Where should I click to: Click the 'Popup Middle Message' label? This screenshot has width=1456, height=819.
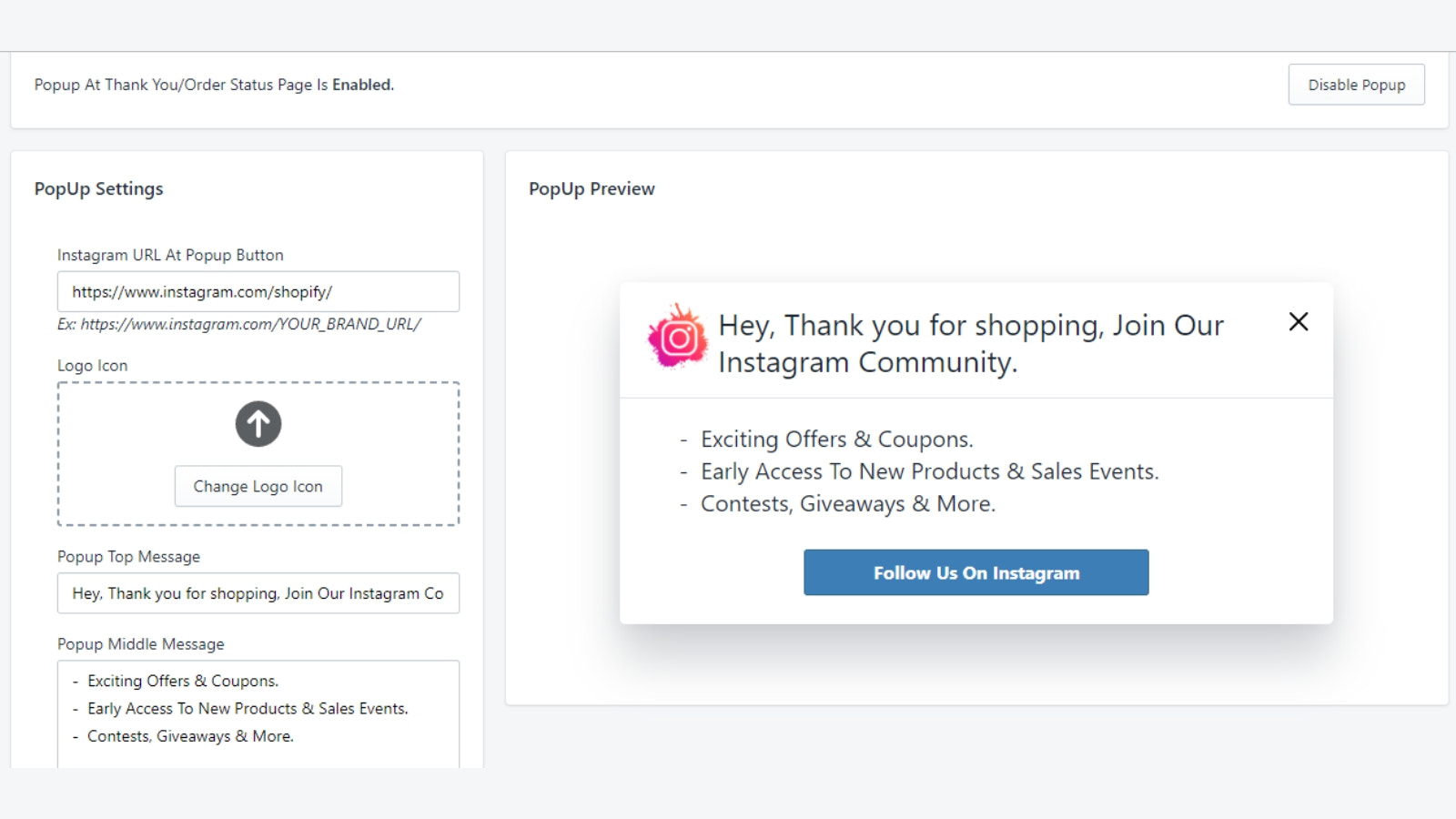coord(141,643)
